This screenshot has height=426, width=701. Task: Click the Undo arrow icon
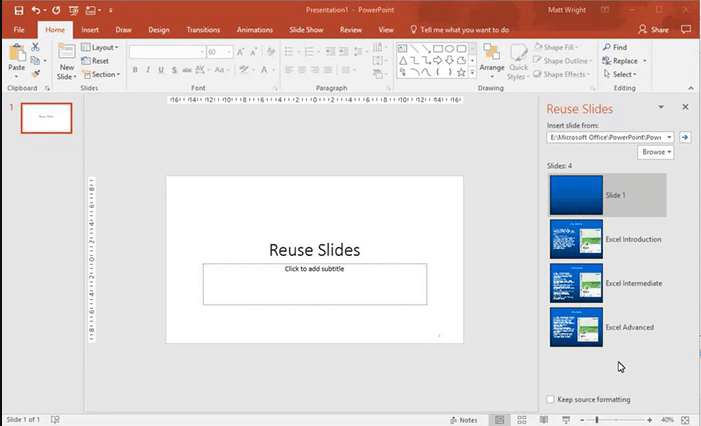(x=36, y=10)
